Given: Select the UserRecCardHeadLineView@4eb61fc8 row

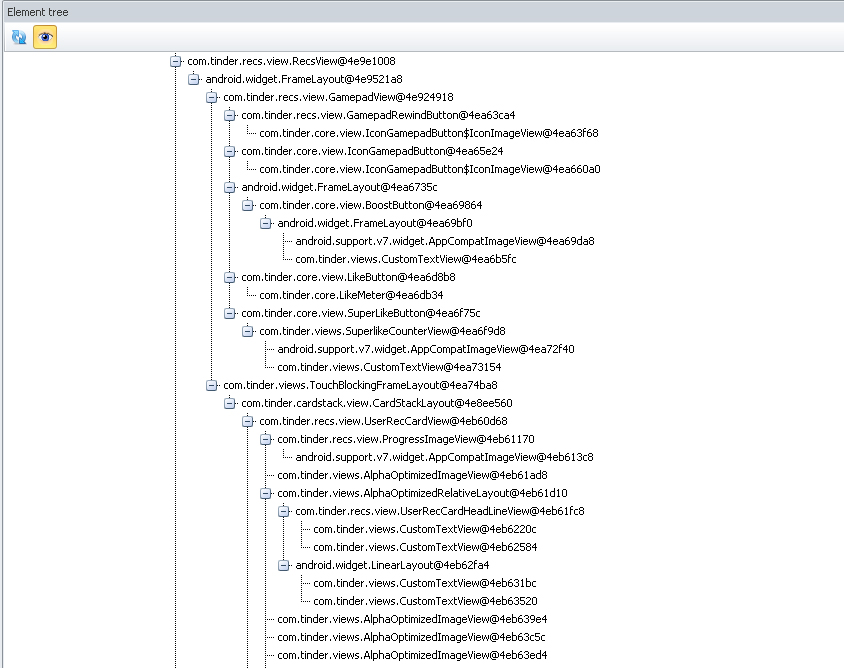Looking at the screenshot, I should coord(440,511).
